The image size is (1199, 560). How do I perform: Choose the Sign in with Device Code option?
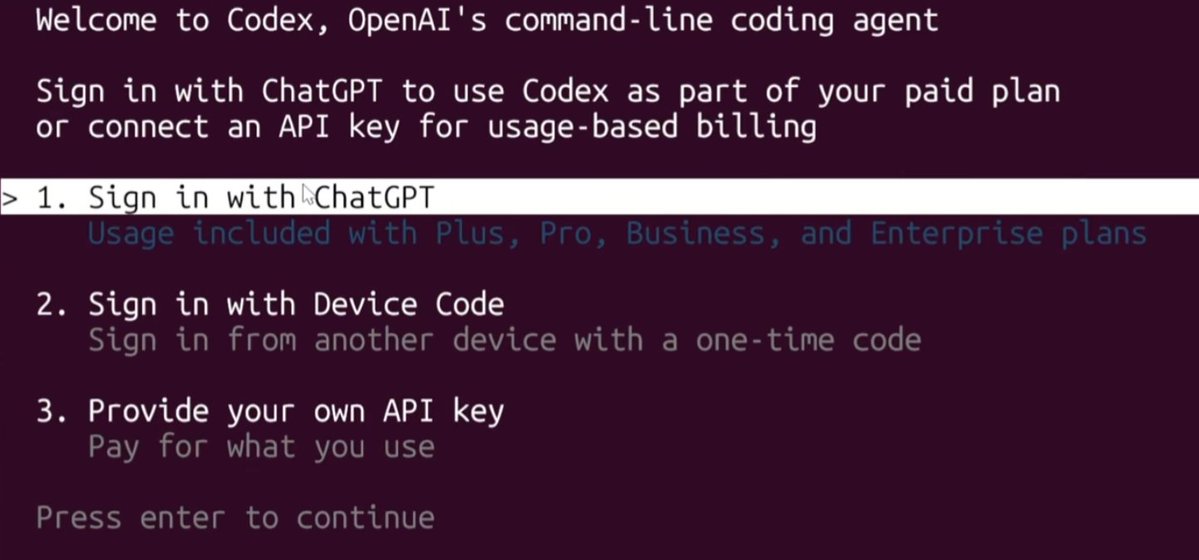[296, 304]
